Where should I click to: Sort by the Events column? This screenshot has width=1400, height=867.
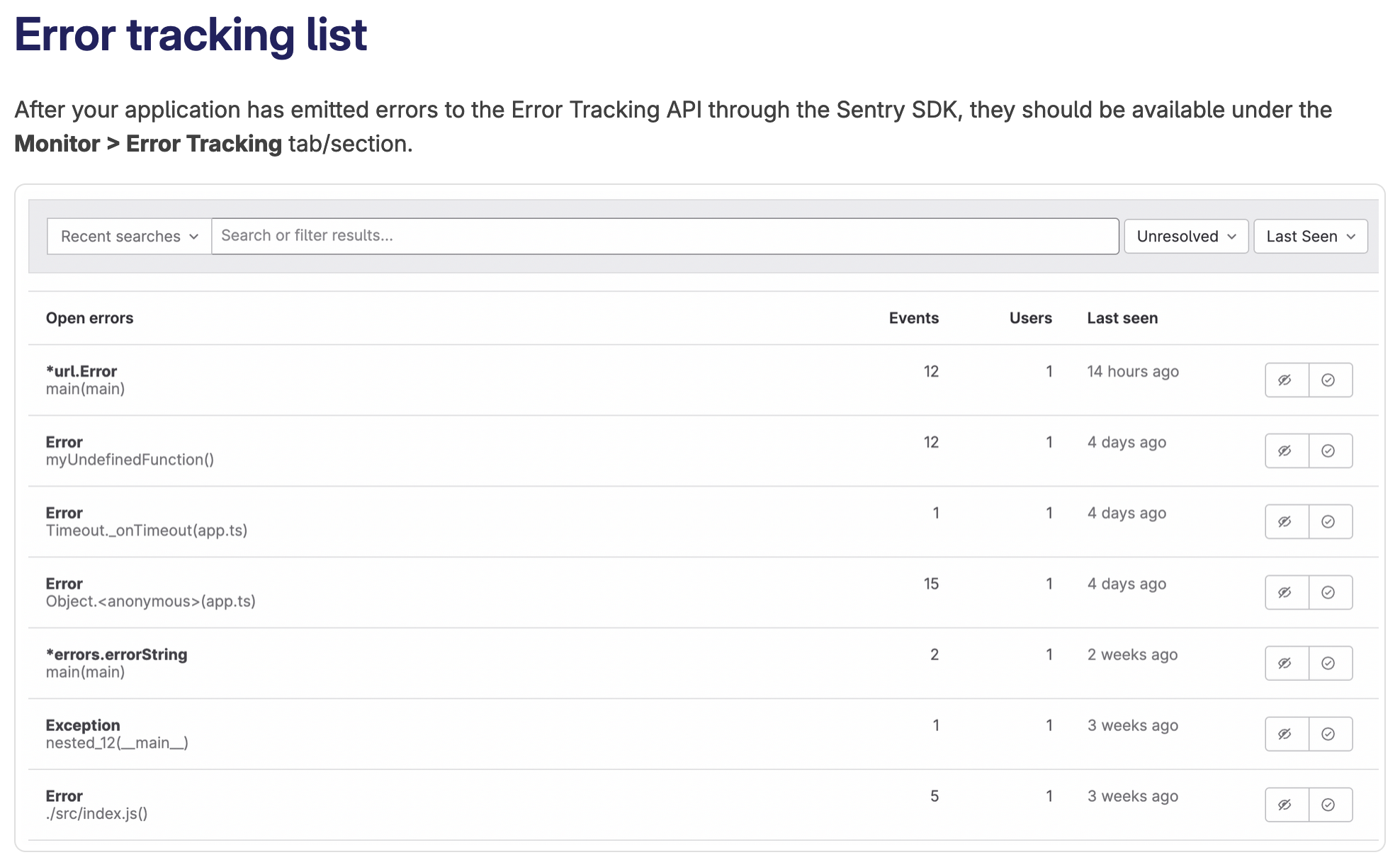(914, 317)
